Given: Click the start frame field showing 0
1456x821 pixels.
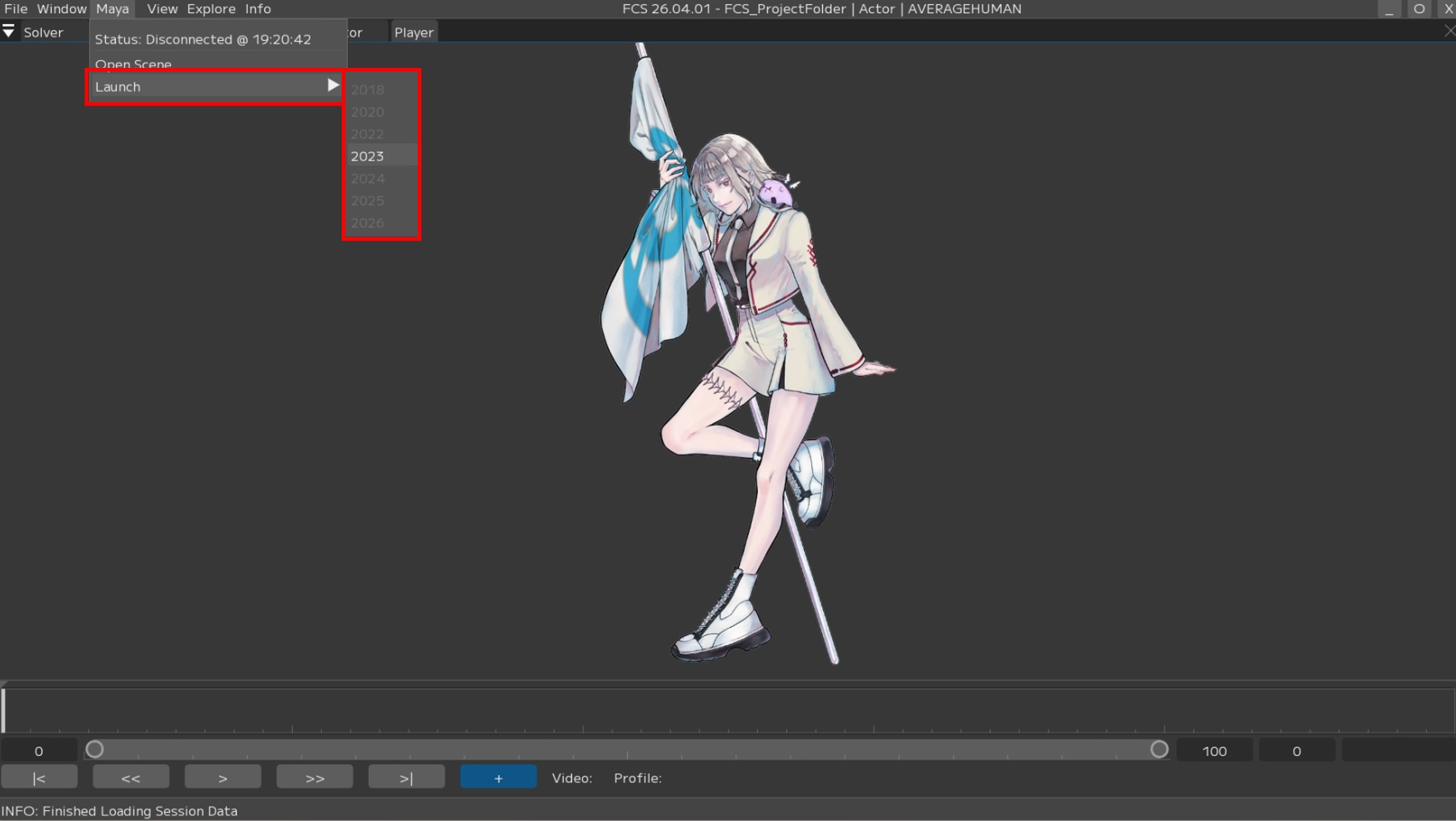Looking at the screenshot, I should pyautogui.click(x=39, y=751).
